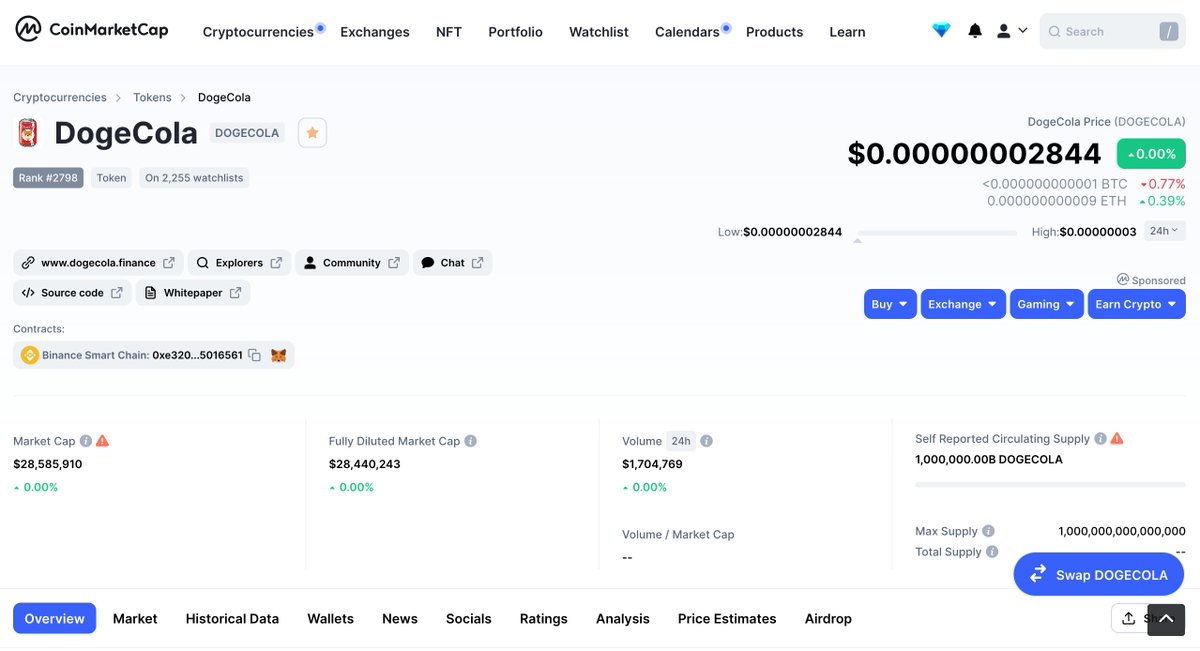Switch to the Historical Data tab
Viewport: 1200px width, 651px height.
pyautogui.click(x=232, y=619)
